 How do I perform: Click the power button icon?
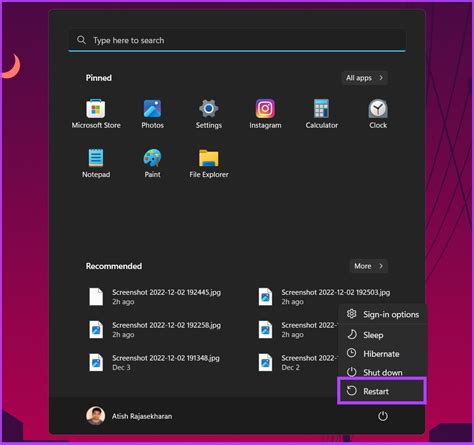(383, 416)
